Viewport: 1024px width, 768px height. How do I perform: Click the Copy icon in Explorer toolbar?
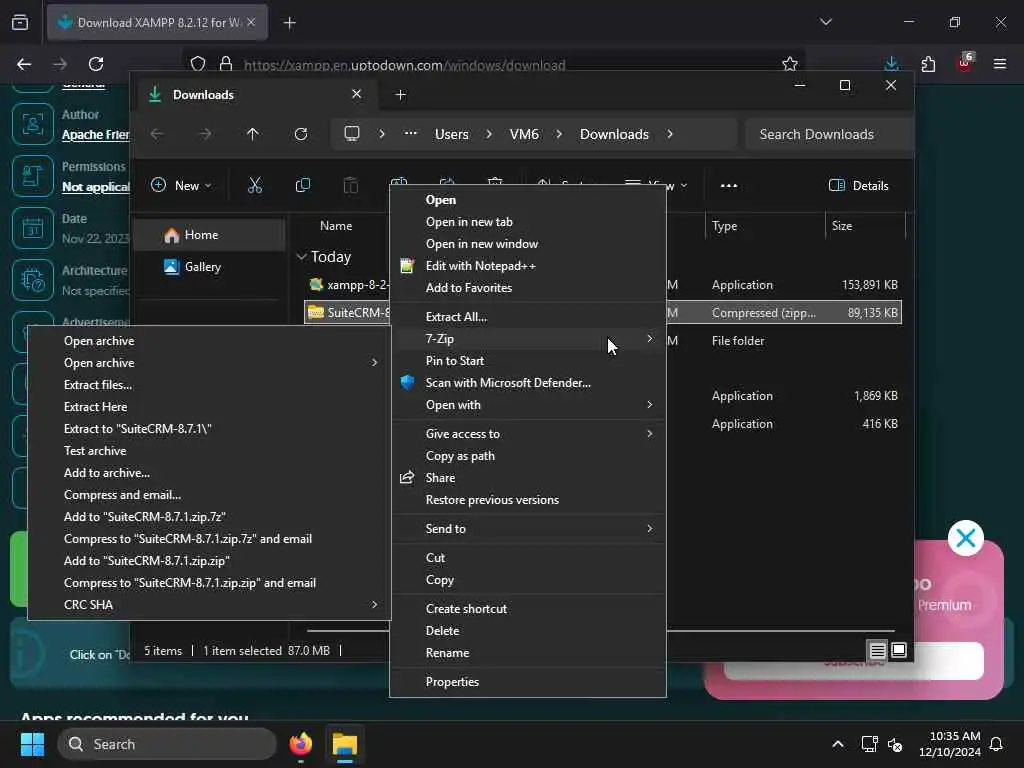tap(302, 185)
